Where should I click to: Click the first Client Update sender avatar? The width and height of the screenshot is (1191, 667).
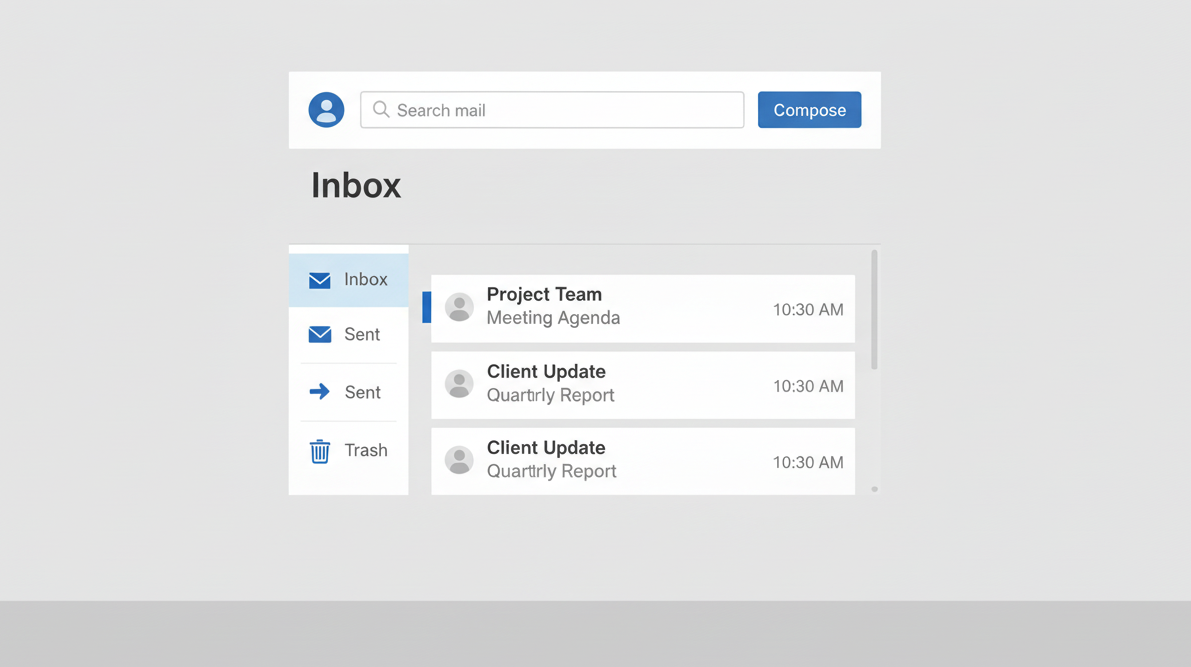point(459,384)
